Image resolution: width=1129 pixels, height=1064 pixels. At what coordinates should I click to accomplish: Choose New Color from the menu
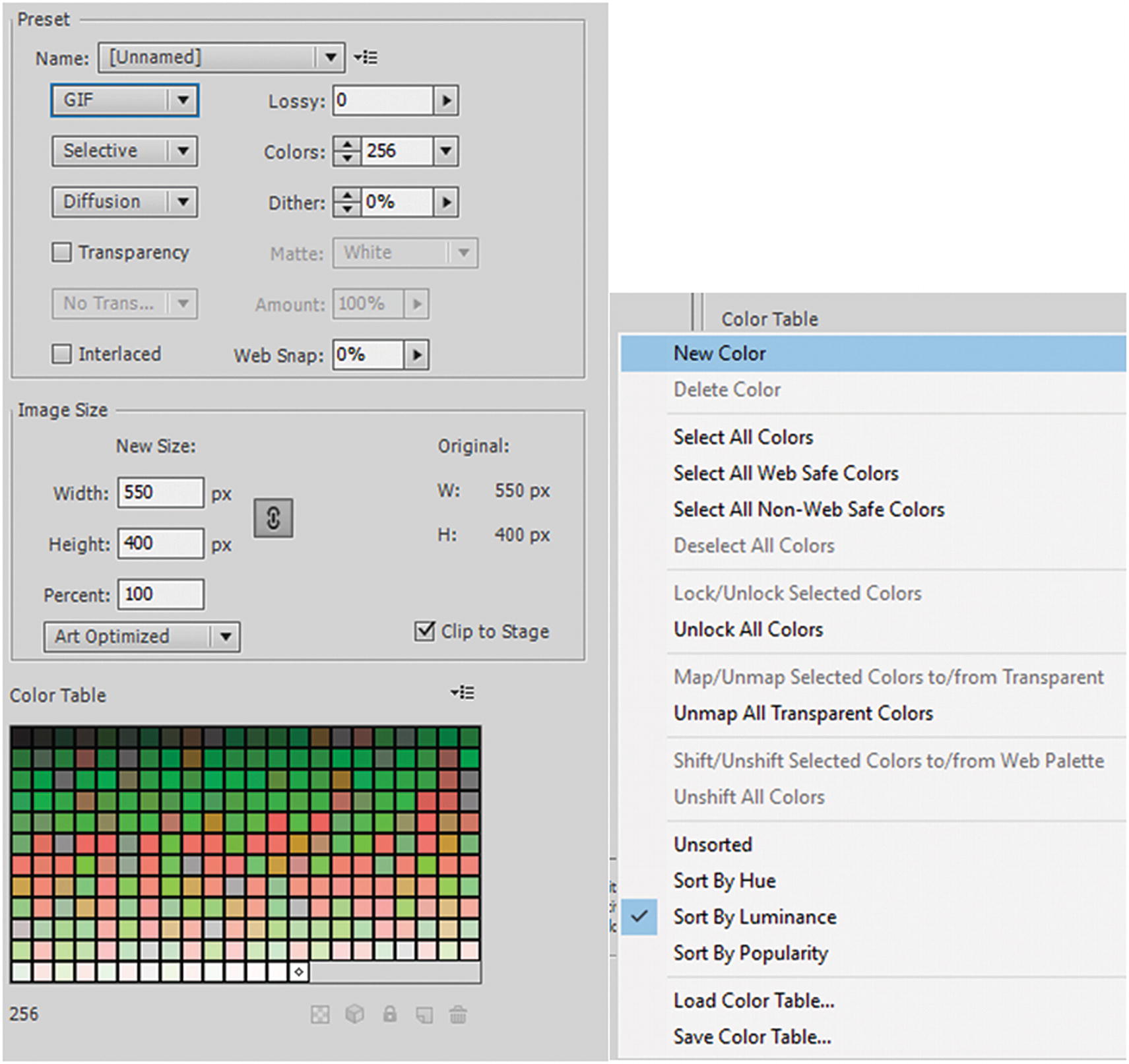(719, 354)
